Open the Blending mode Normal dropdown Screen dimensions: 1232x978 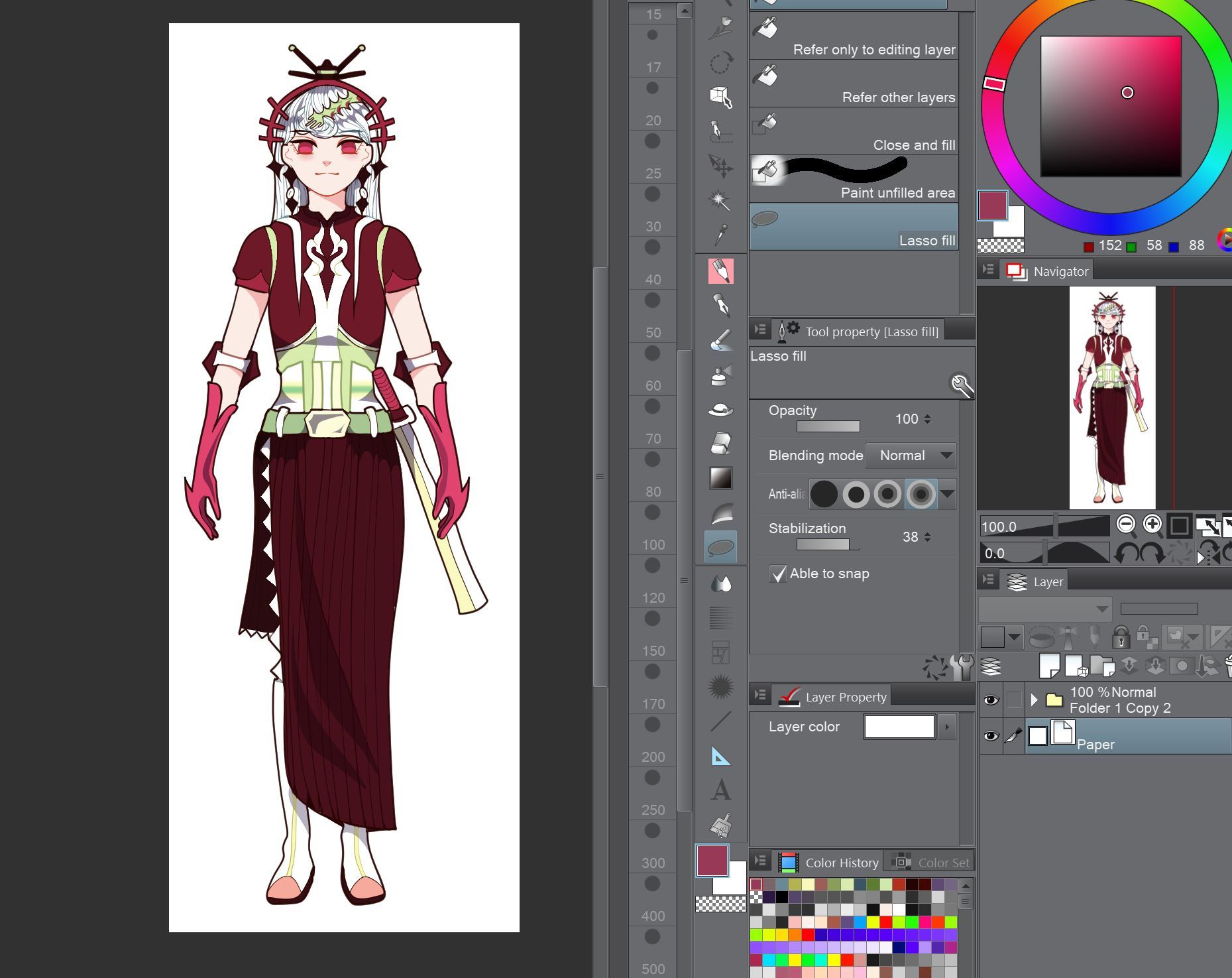(911, 456)
